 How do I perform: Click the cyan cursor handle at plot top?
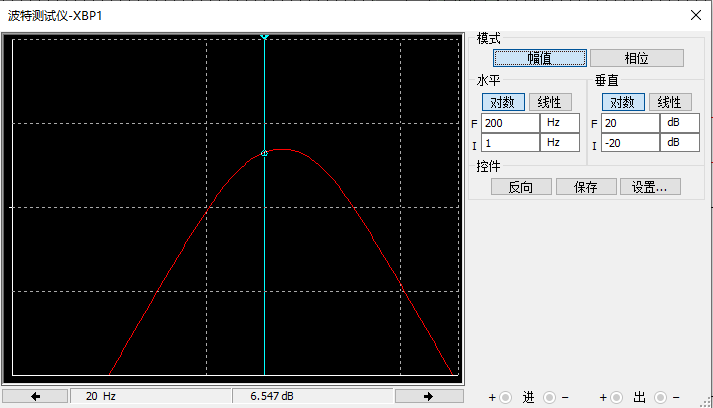click(264, 37)
